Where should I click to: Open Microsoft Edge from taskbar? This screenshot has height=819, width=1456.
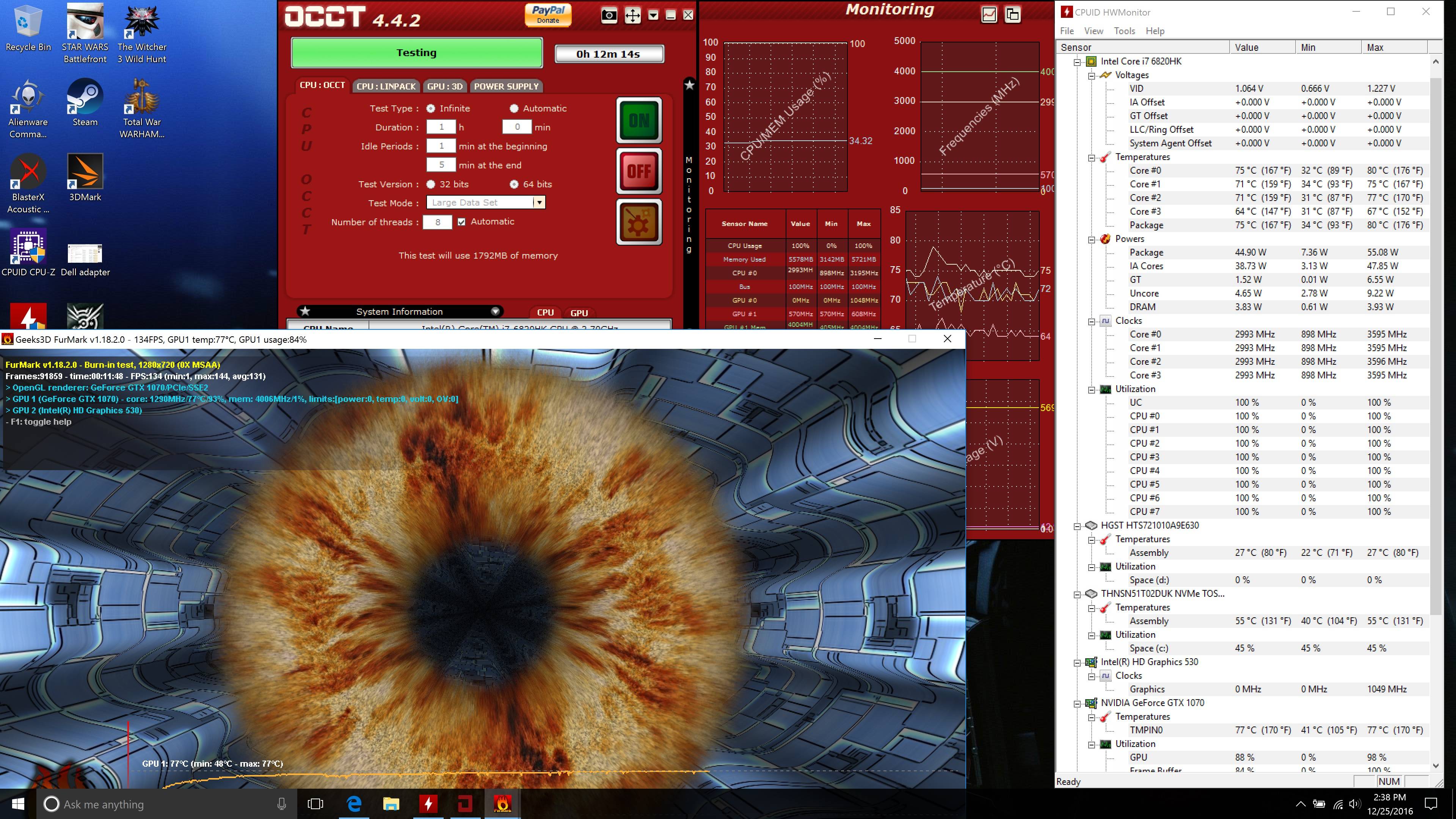(x=355, y=804)
